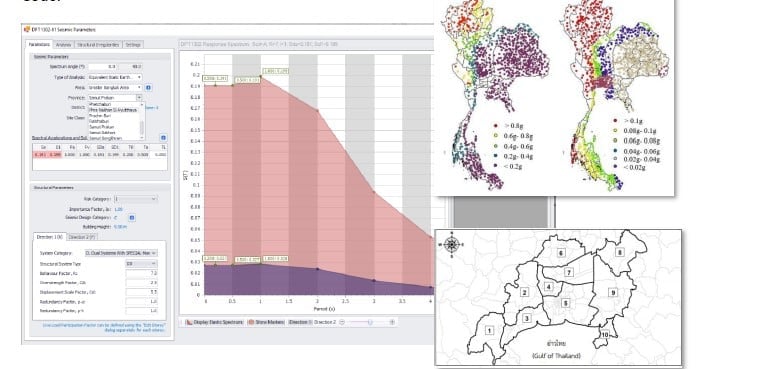
Task: Toggle Direction 1 spectrum display under chart
Action: pos(300,322)
